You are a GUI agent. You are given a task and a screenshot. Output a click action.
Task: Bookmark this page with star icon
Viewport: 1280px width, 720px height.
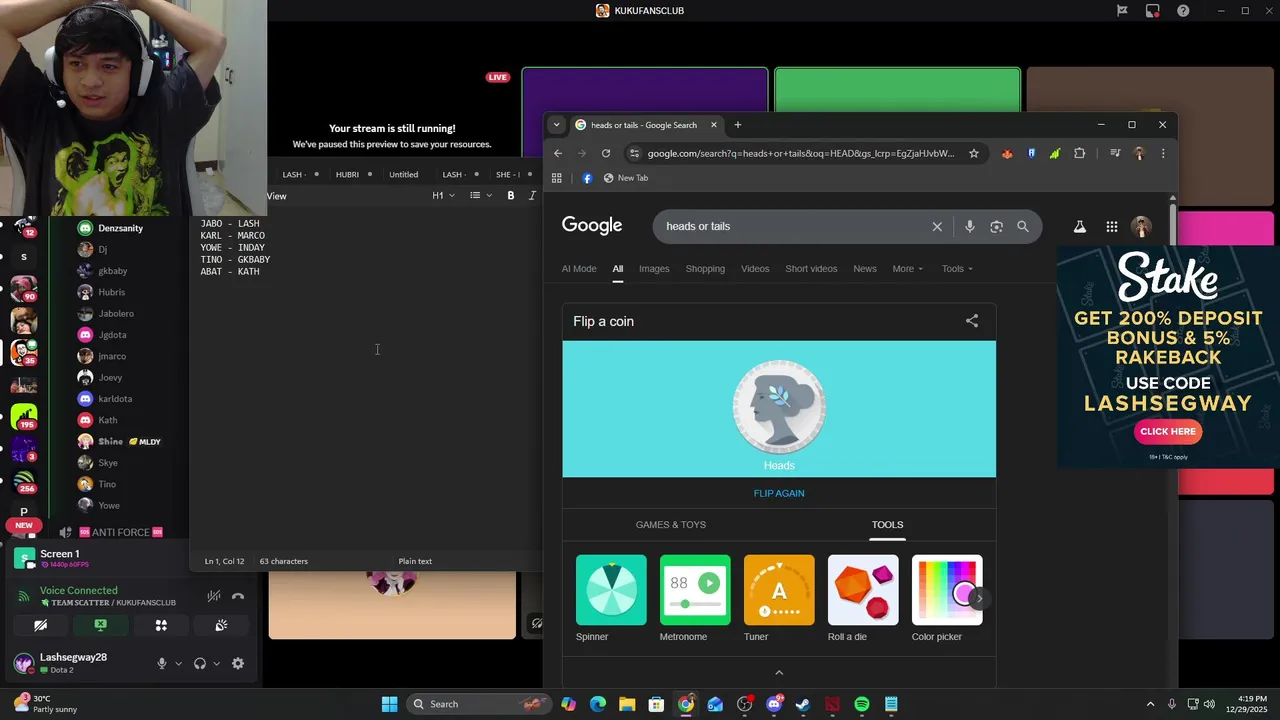(x=973, y=153)
